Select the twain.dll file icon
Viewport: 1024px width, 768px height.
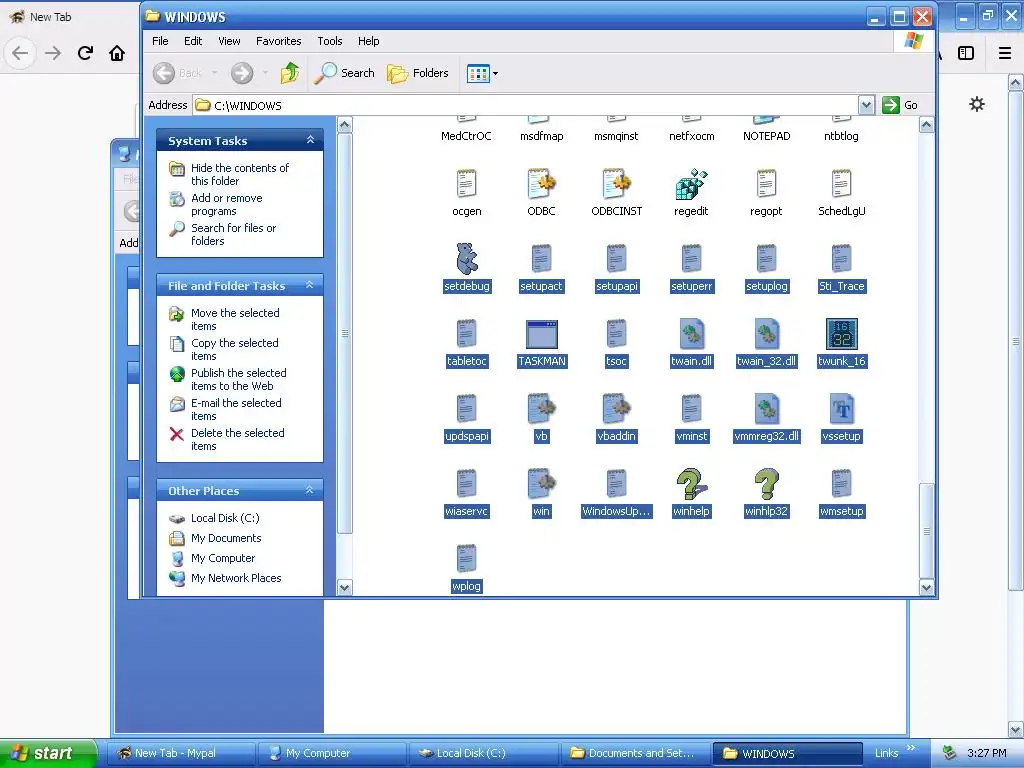click(691, 334)
